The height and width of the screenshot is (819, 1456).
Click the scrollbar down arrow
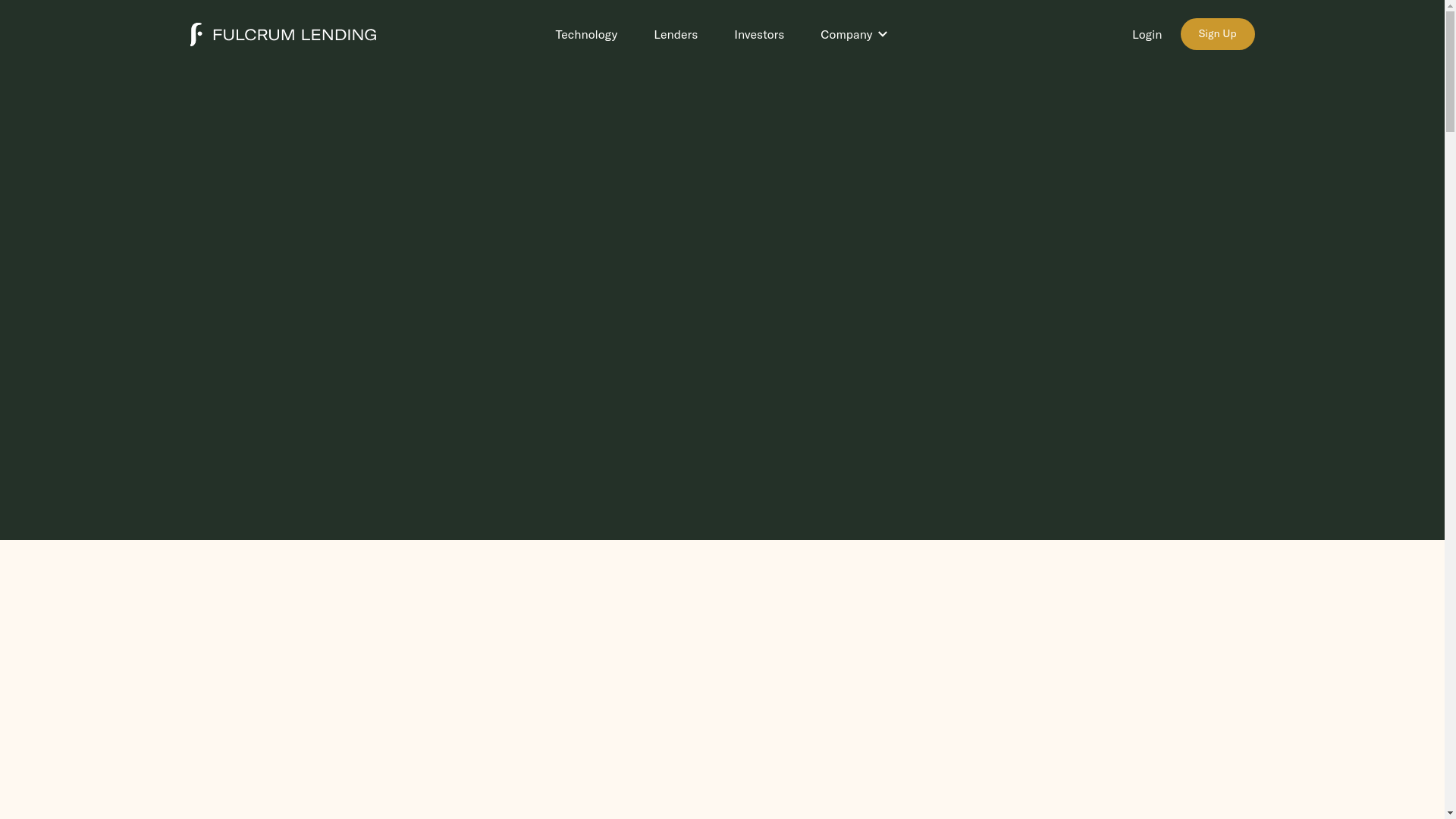1450,812
